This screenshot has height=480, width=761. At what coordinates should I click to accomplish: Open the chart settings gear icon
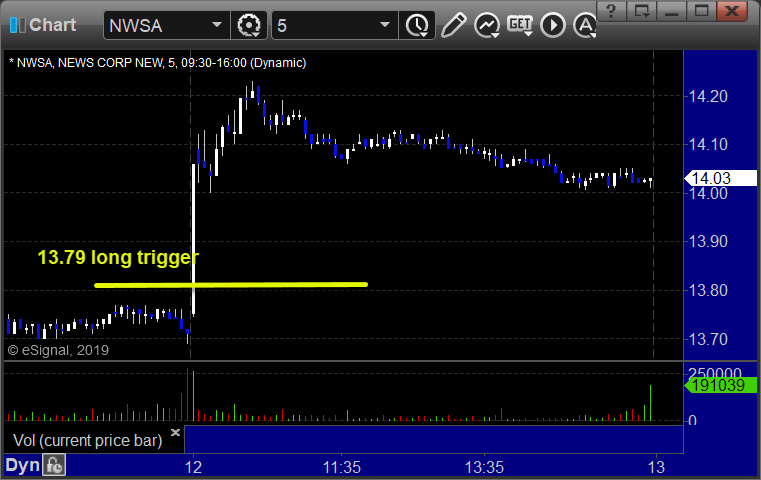249,25
